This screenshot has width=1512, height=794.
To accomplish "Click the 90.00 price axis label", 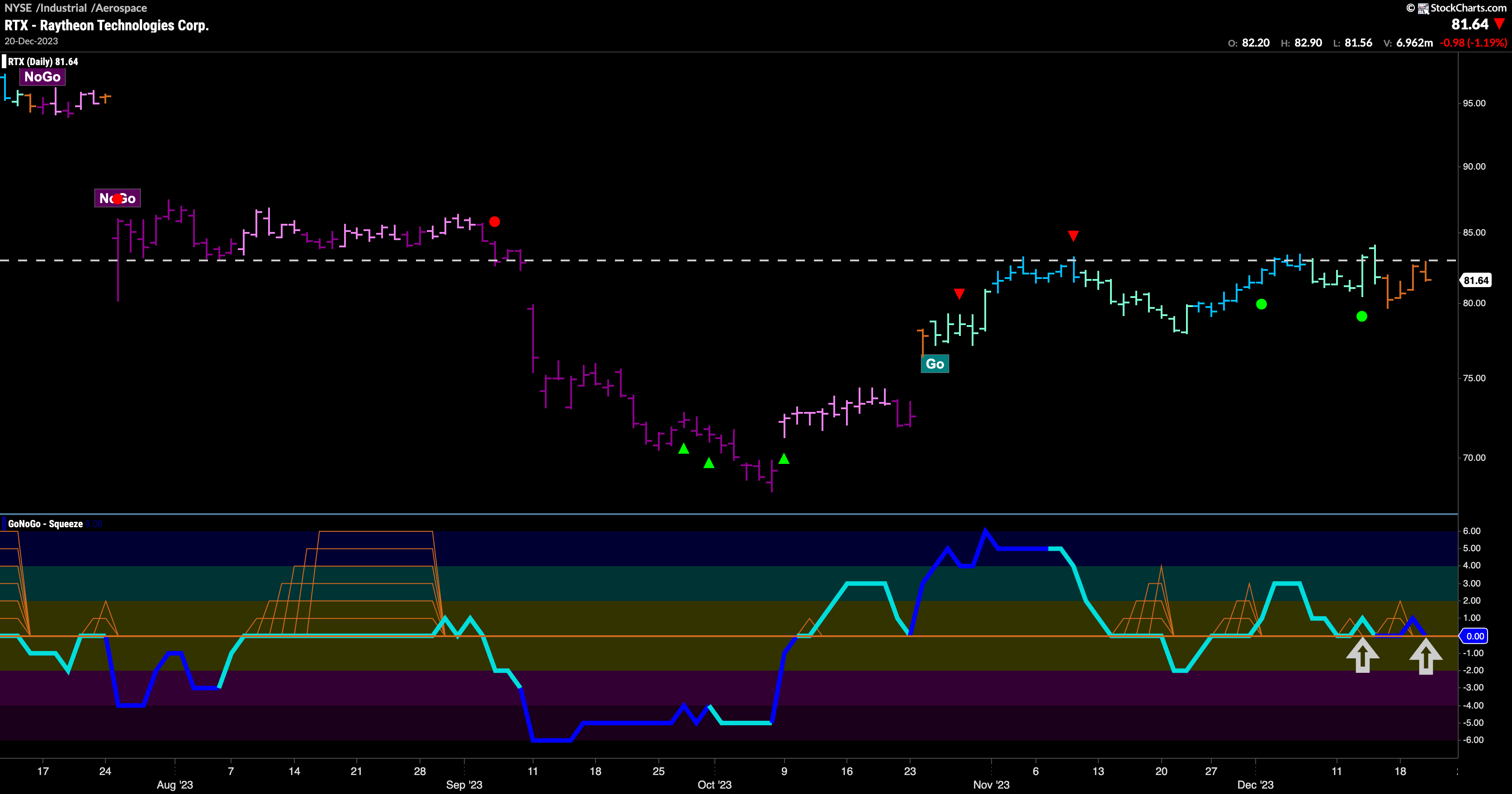I will click(x=1474, y=167).
